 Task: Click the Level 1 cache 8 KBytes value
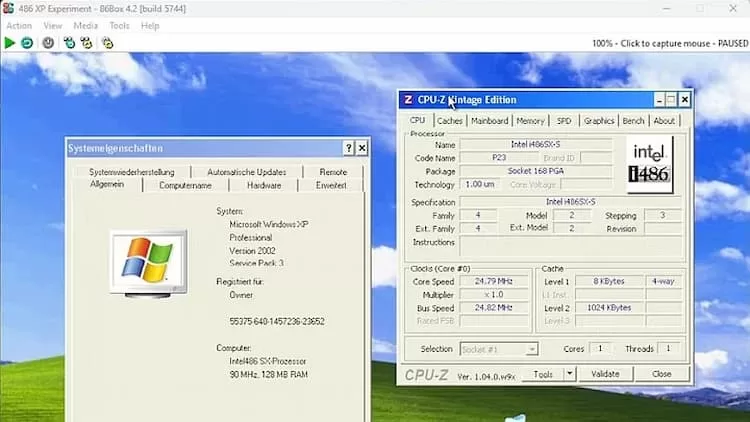609,281
